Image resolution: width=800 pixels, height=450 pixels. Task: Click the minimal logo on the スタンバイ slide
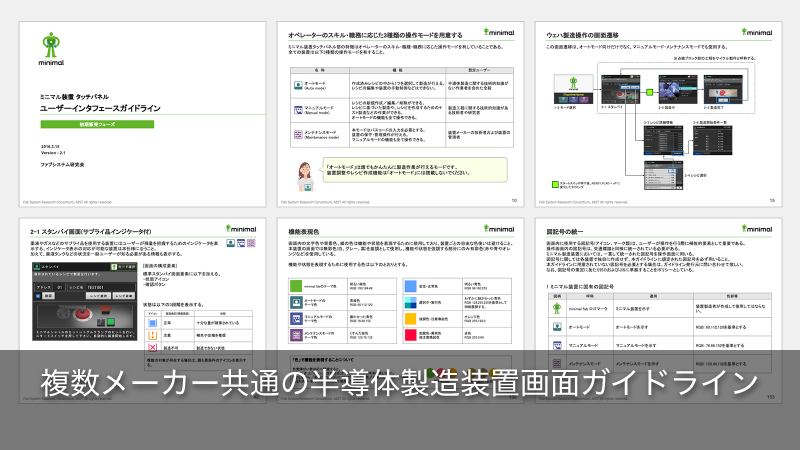pyautogui.click(x=241, y=229)
